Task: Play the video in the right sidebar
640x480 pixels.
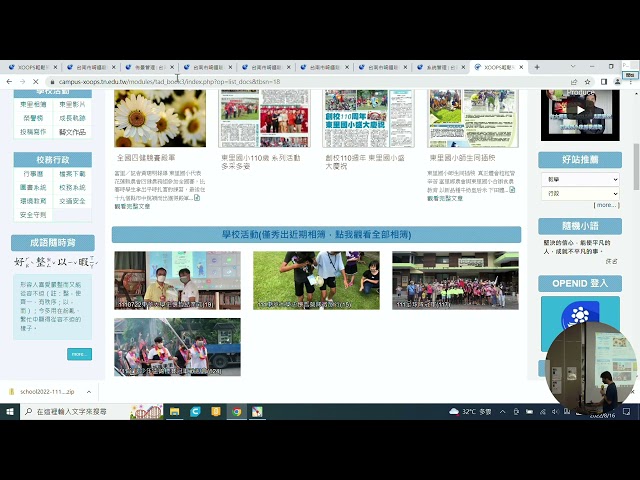Action: 580,110
